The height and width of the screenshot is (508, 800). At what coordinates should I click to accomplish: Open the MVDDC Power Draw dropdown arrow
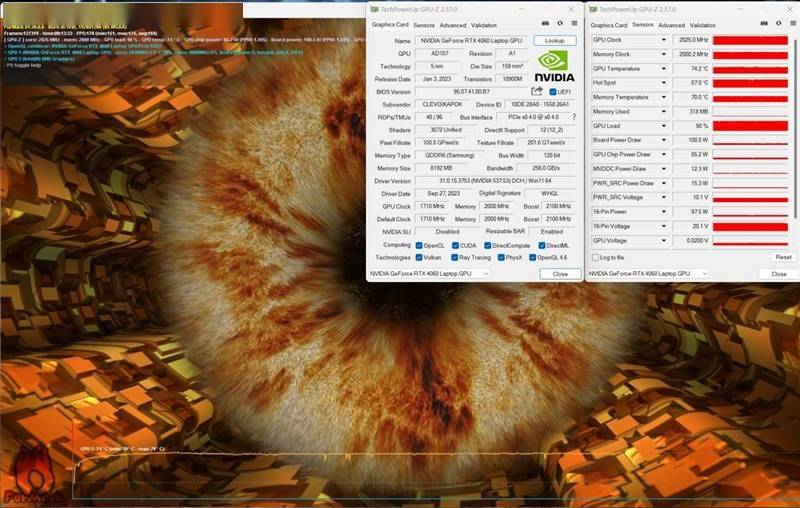664,168
